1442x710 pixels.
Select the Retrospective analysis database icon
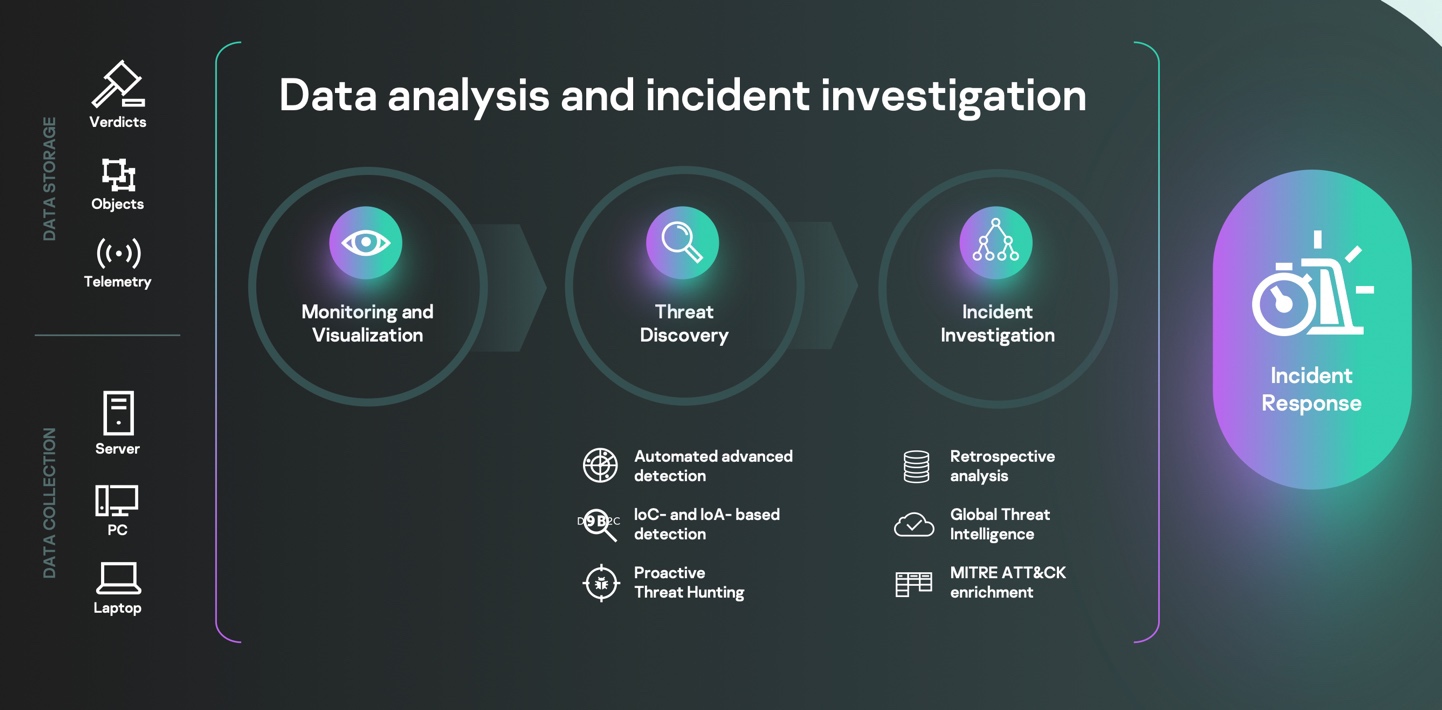[916, 467]
